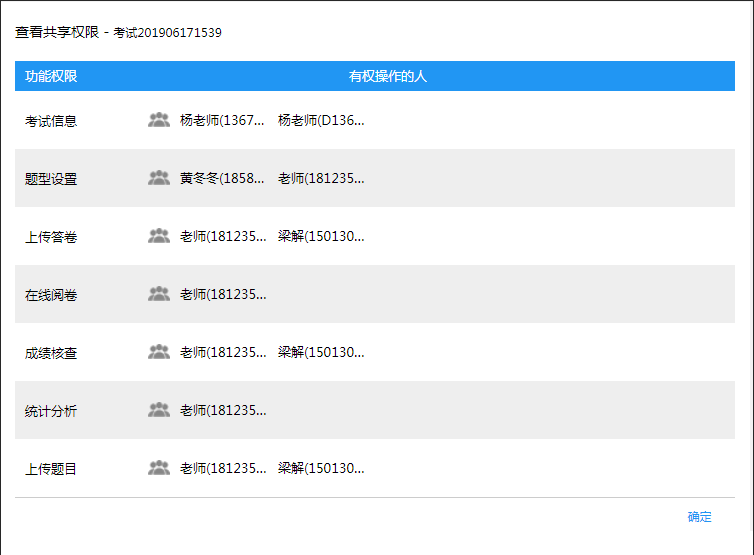Select 老师(181235... in 题型设置 row
This screenshot has height=555, width=754.
click(321, 179)
